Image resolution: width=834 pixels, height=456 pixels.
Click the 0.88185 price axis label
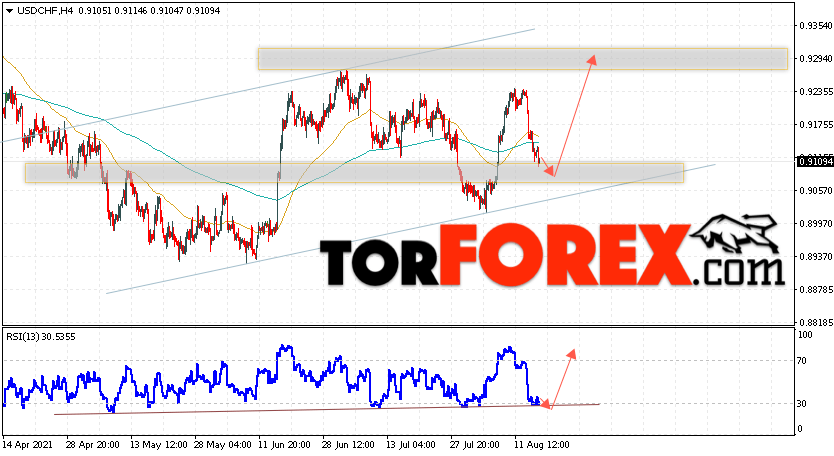click(x=816, y=322)
